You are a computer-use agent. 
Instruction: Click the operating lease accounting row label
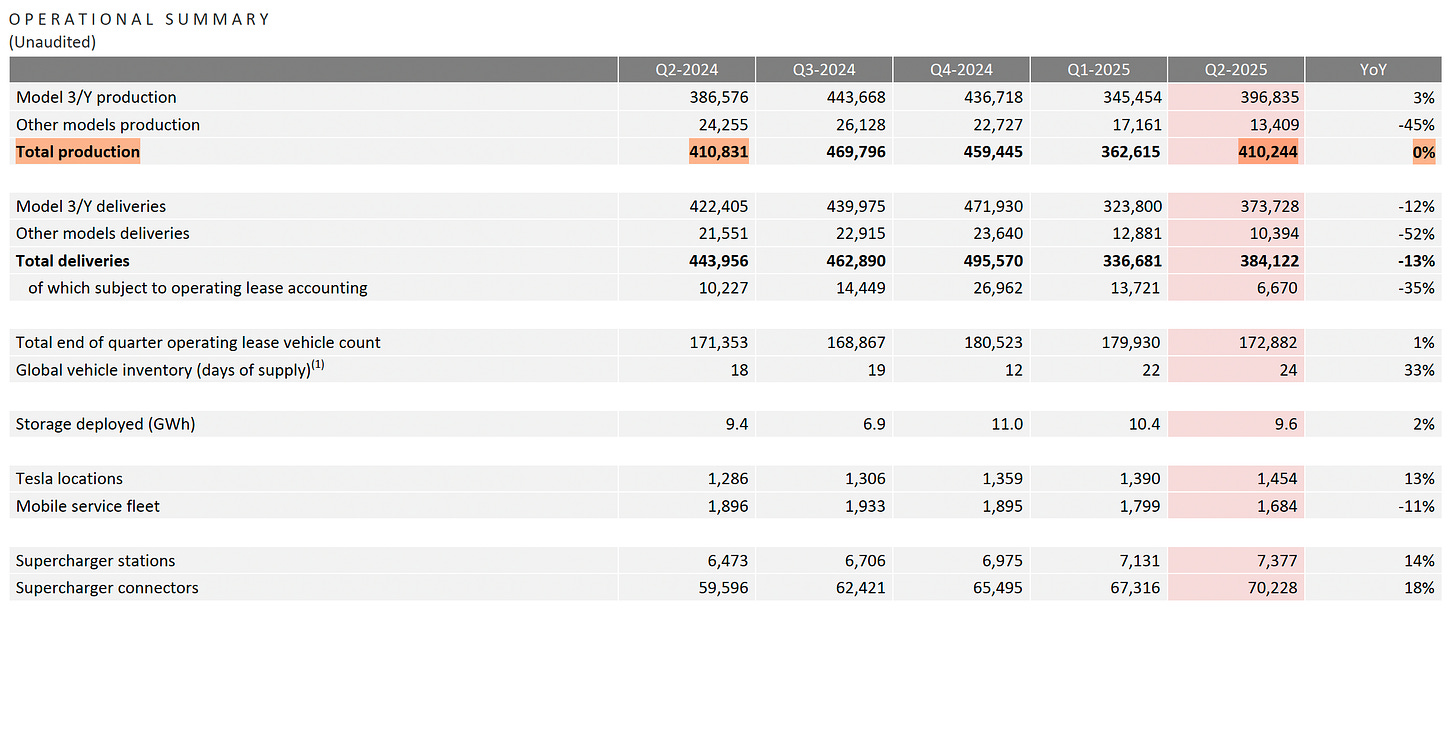point(198,288)
